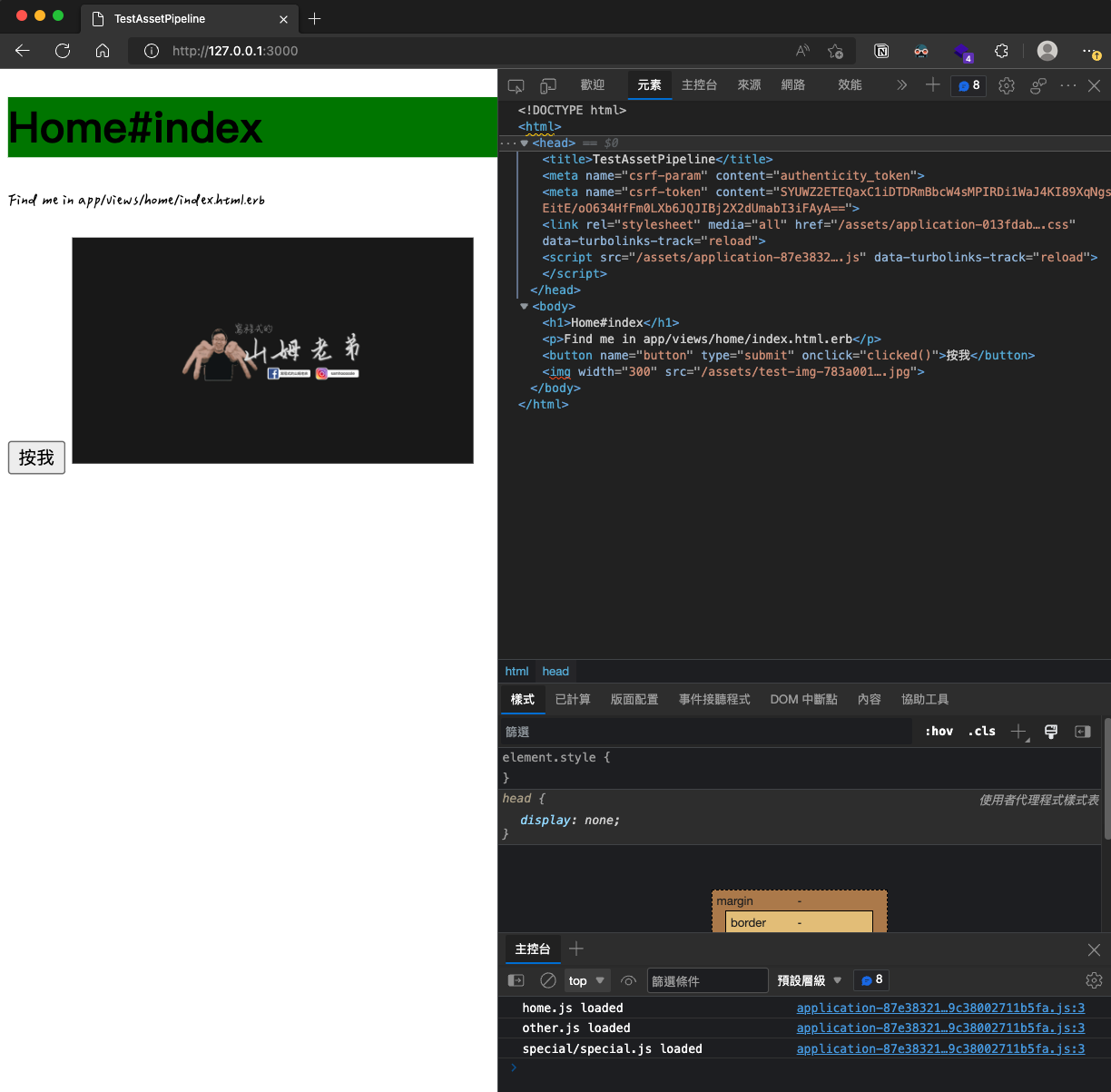Open the source link for home.js loaded
1111x1092 pixels.
point(940,1008)
